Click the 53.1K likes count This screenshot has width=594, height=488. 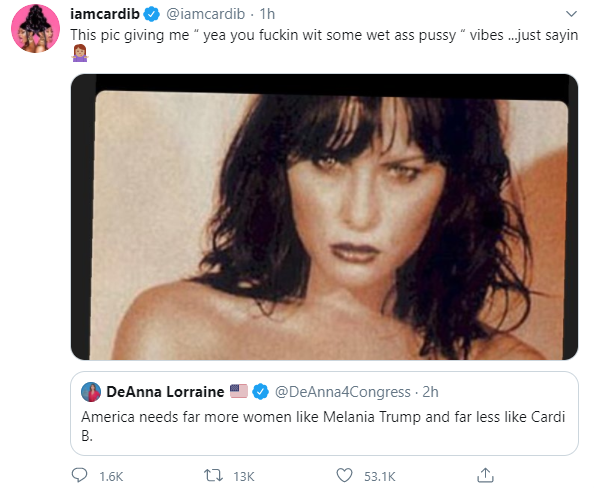380,476
